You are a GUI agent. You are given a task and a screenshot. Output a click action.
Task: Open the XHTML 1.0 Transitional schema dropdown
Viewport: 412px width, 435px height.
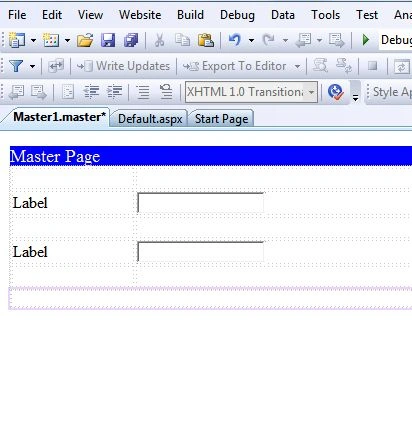tap(311, 92)
